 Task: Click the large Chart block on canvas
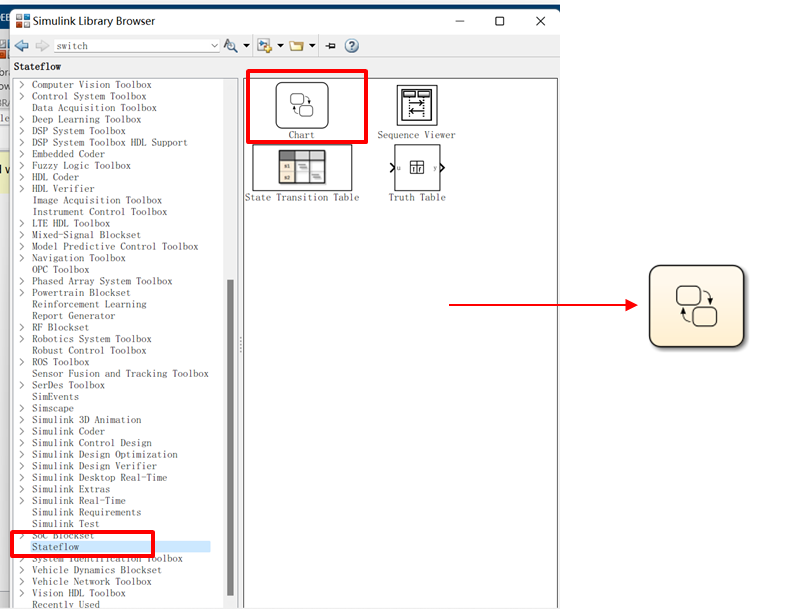pos(696,306)
